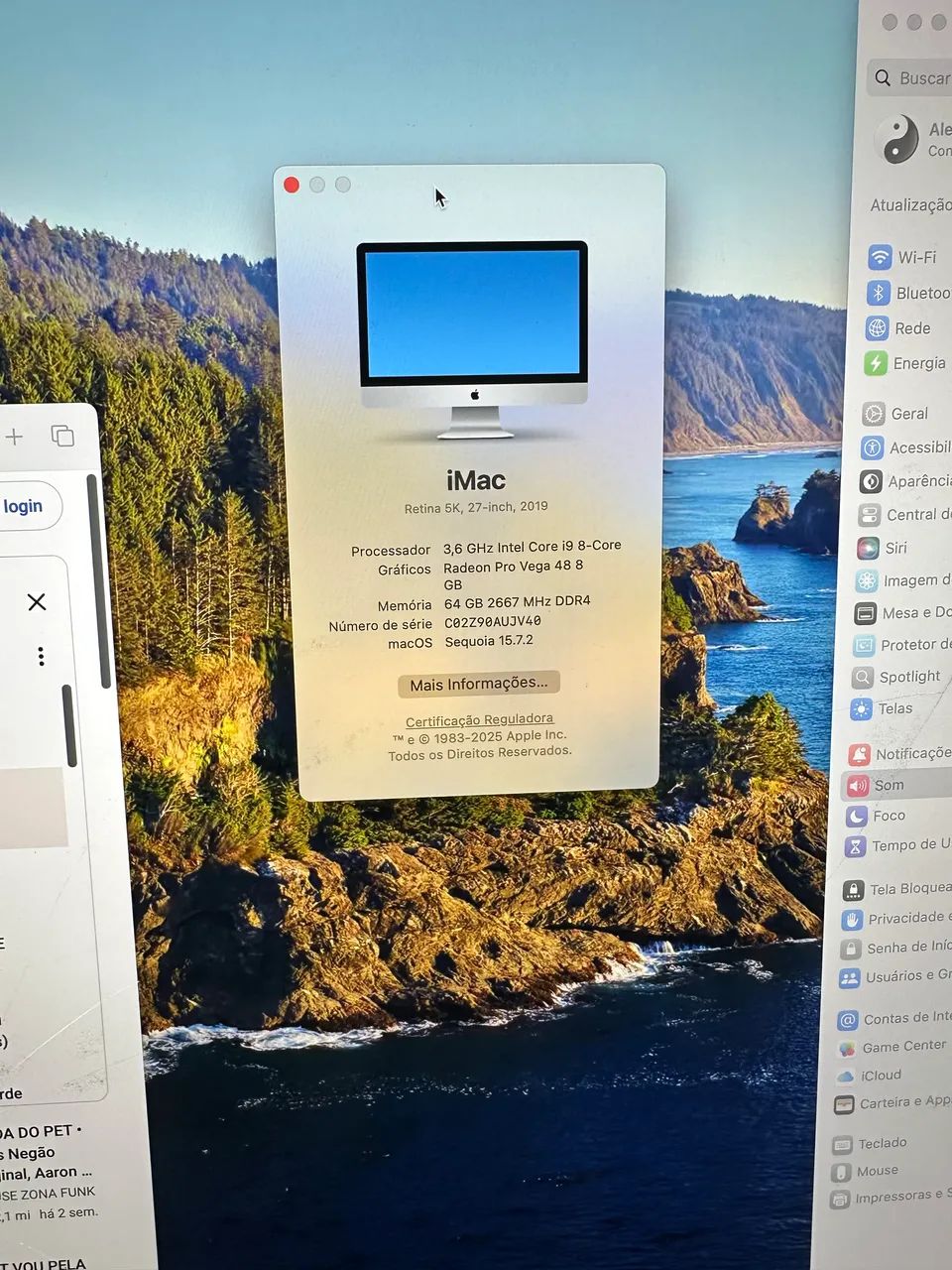The height and width of the screenshot is (1270, 952).
Task: Show the browser tab overview icon
Action: coord(62,436)
